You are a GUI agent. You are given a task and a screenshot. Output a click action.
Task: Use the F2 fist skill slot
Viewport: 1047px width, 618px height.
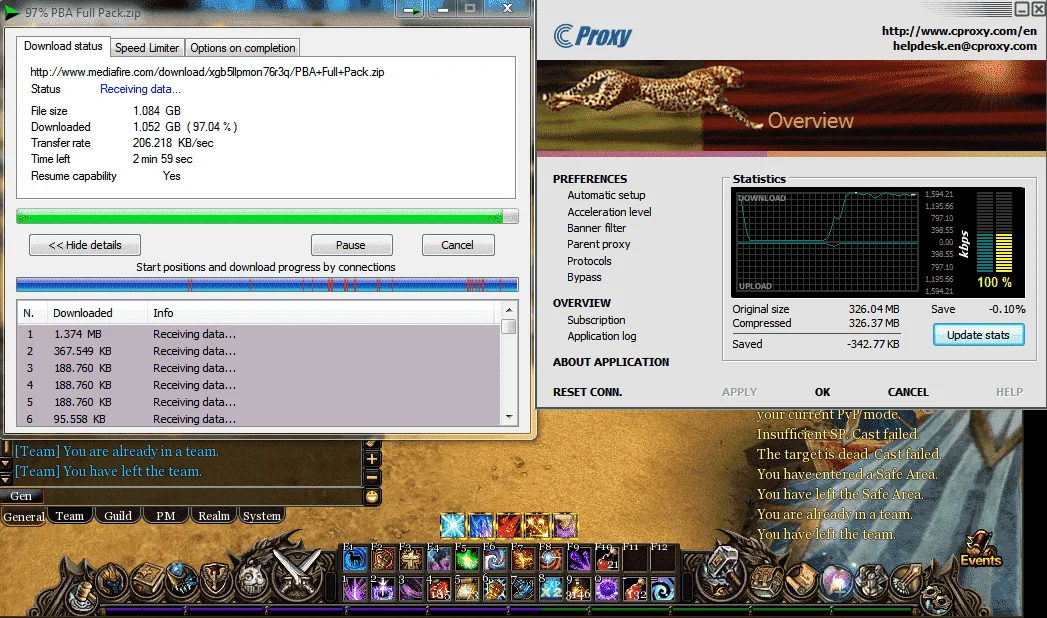point(383,559)
